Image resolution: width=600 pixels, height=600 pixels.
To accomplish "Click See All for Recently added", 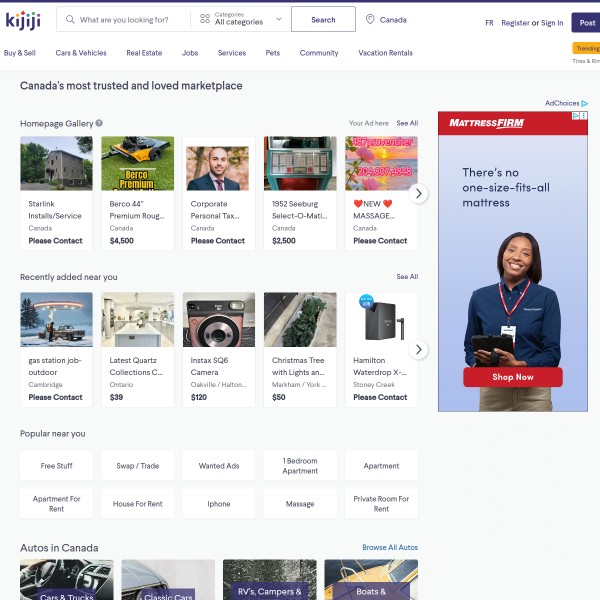I will pos(407,276).
